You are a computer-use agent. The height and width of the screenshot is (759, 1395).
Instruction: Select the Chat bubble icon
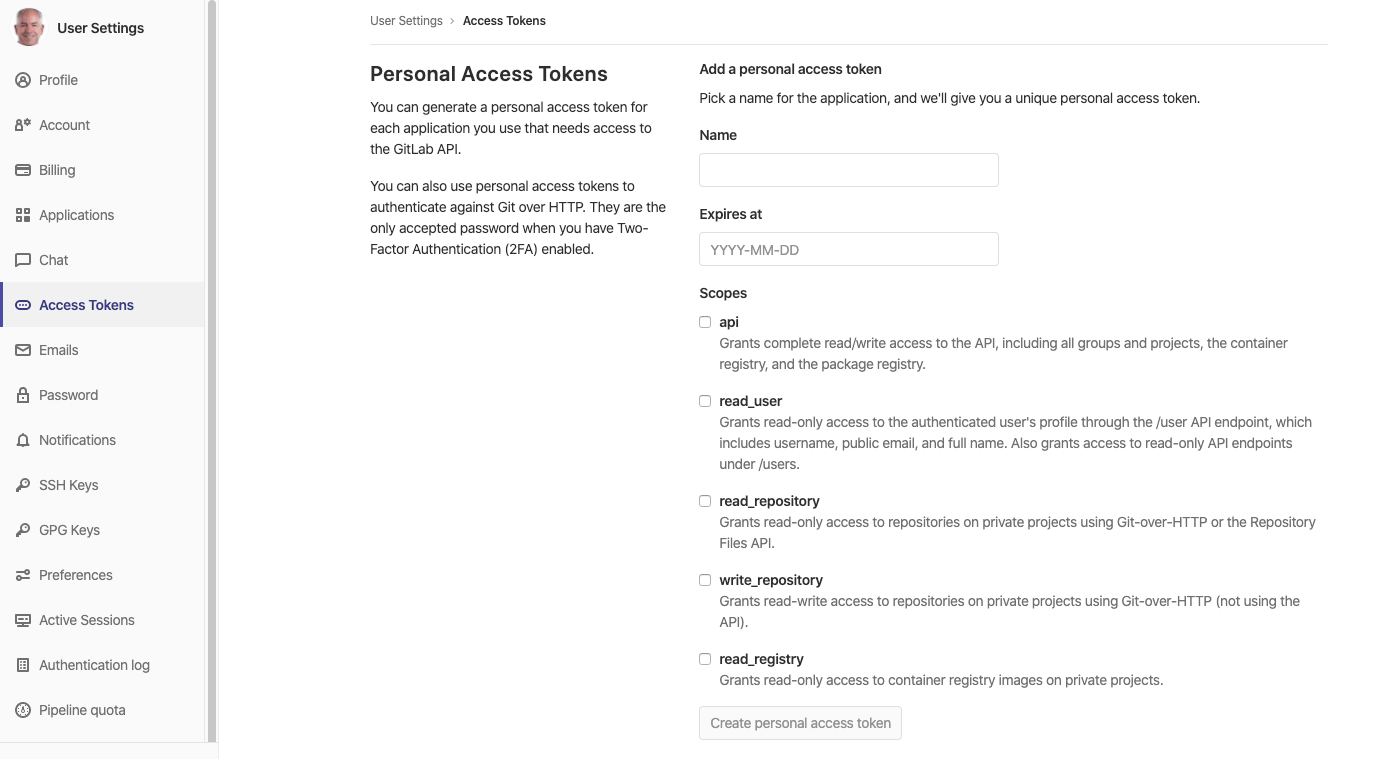(x=22, y=260)
